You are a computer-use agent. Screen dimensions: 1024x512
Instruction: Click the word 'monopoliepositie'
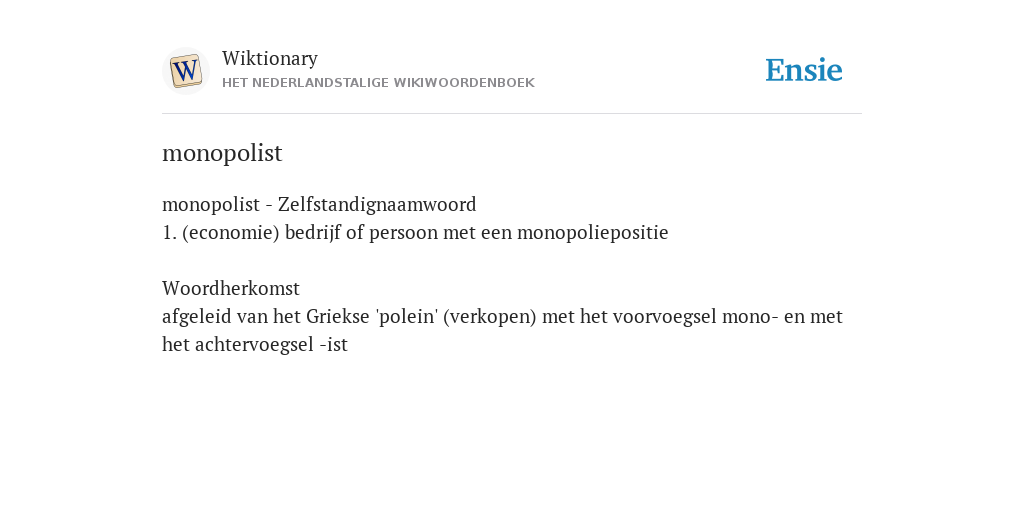coord(593,233)
